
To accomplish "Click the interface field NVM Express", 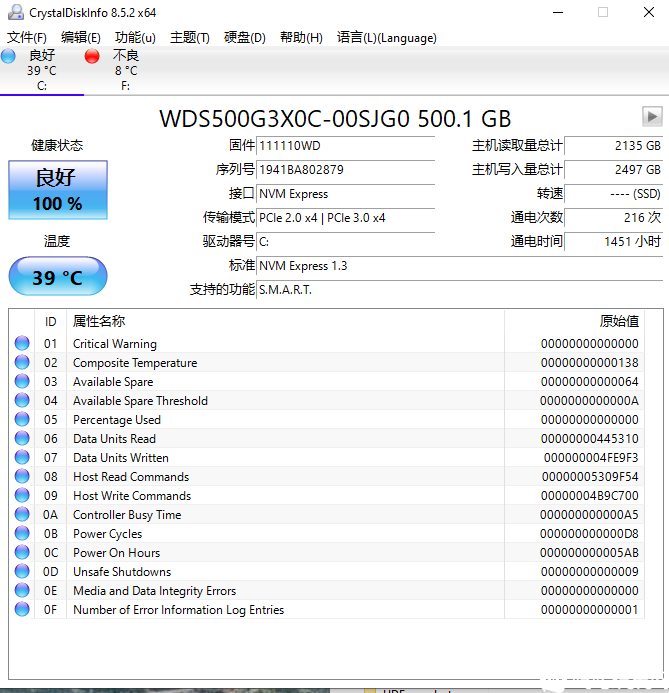I will [x=346, y=194].
